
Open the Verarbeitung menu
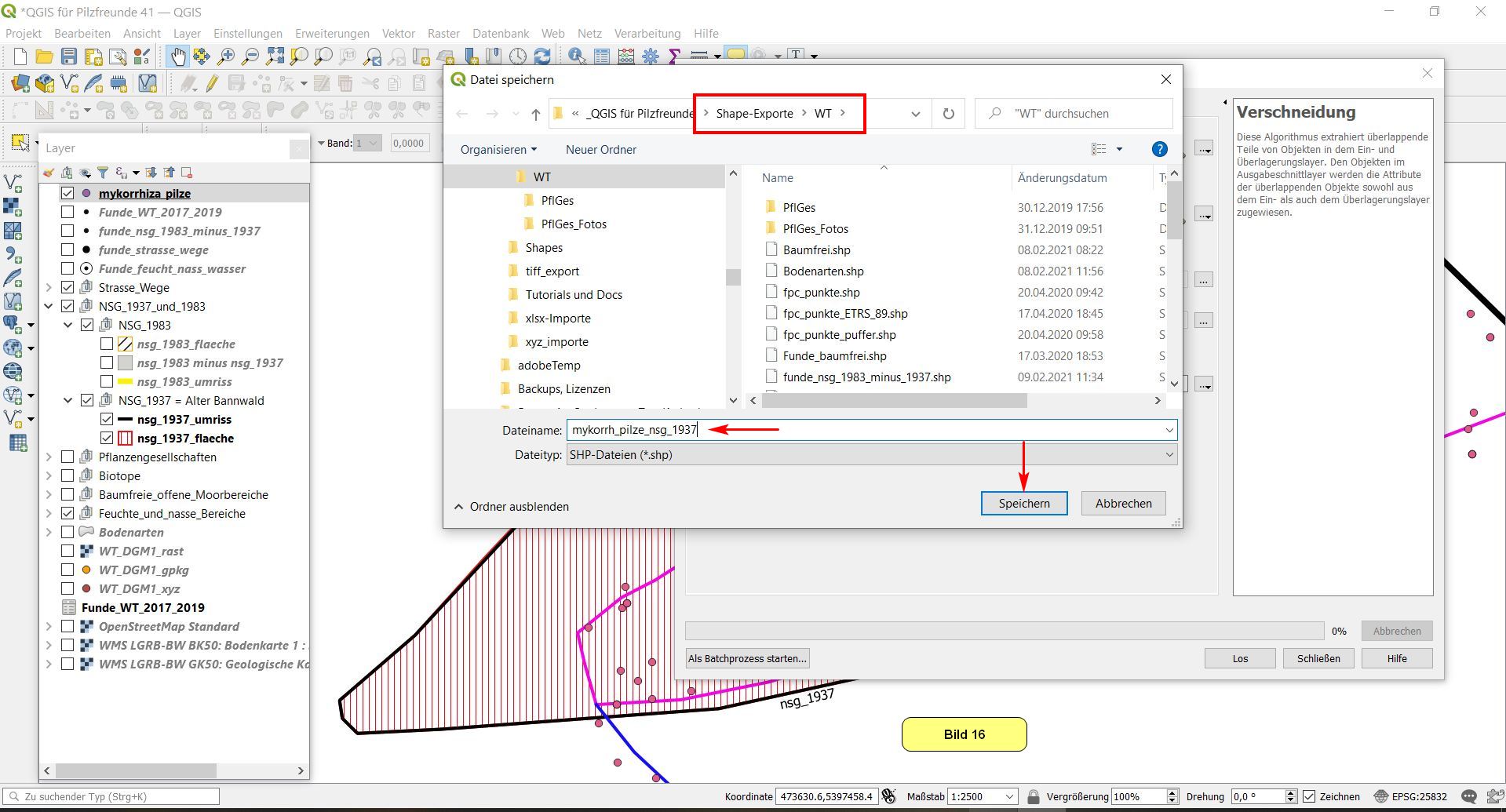[647, 34]
